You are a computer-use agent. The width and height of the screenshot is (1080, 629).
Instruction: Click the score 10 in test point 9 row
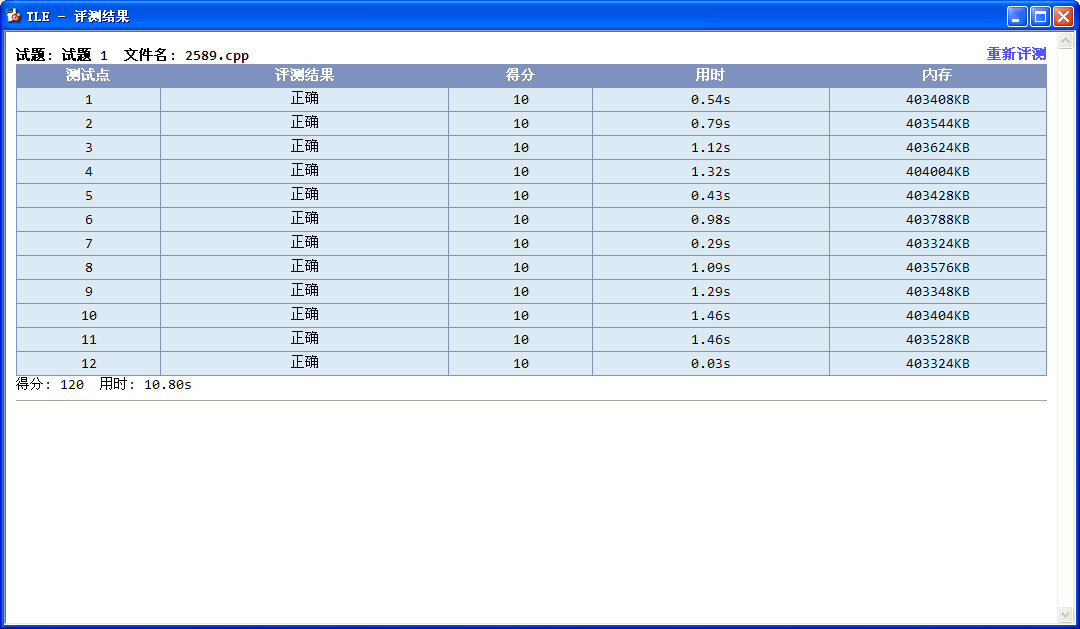521,292
